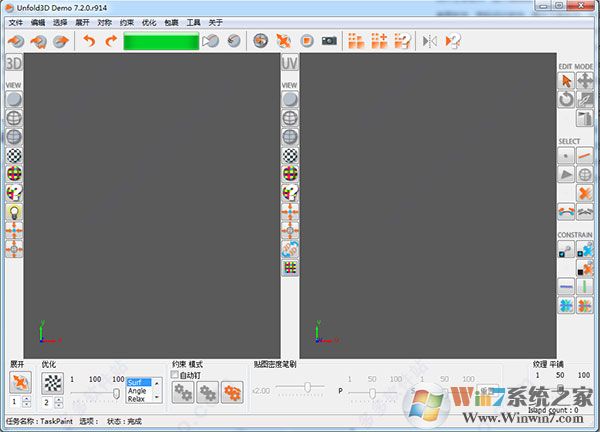Open the 文件 menu
Image resolution: width=600 pixels, height=432 pixels.
click(x=15, y=21)
